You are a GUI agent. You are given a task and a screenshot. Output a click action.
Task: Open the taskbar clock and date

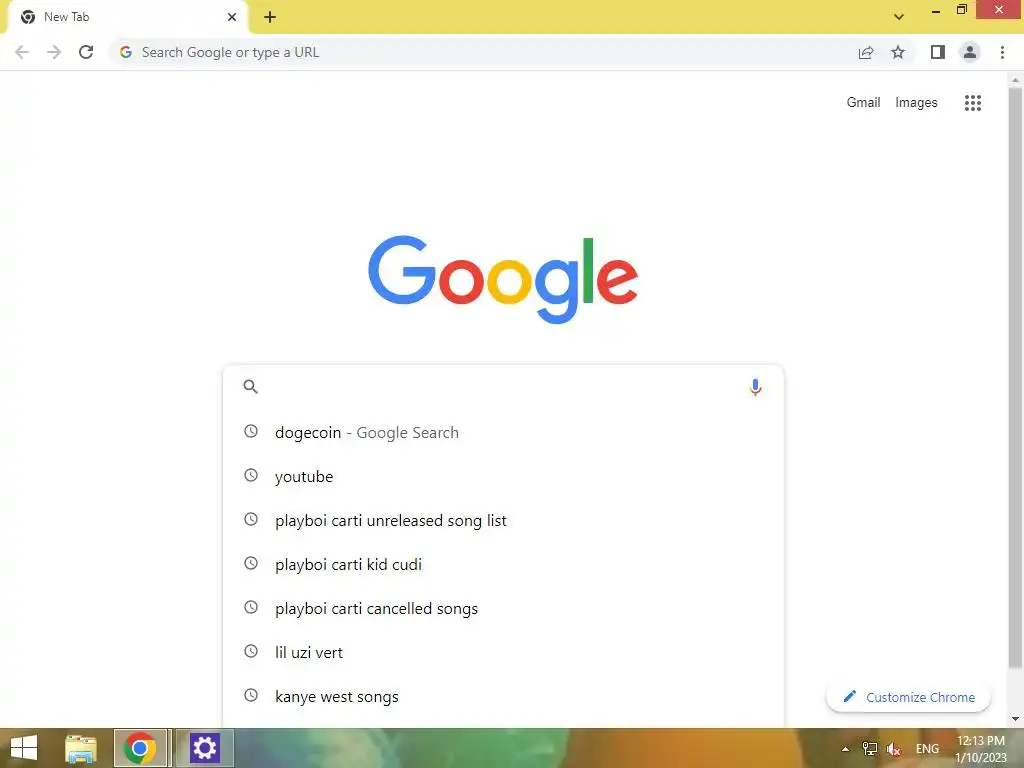coord(980,749)
